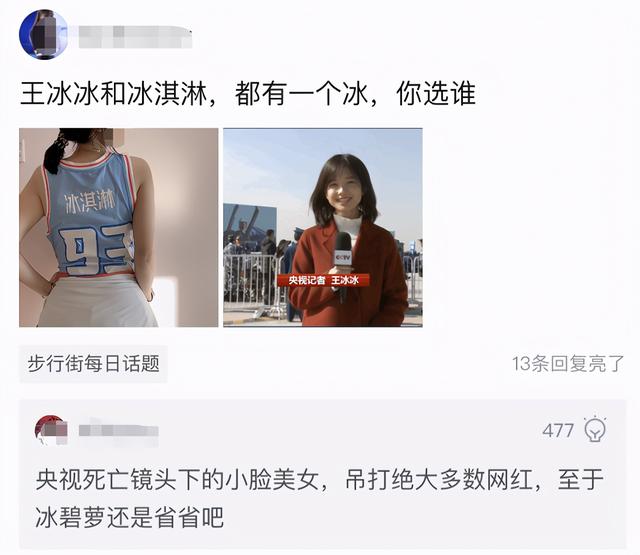This screenshot has height=555, width=640.
Task: Open the original poster's round avatar
Action: coord(44,35)
